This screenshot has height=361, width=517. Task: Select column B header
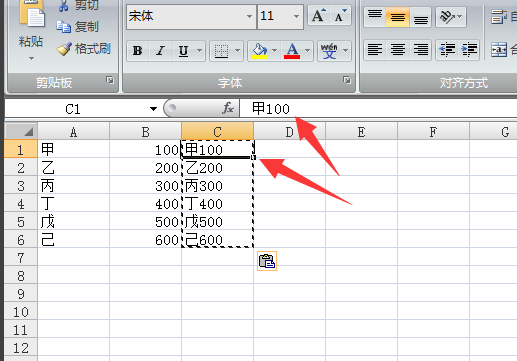point(146,132)
